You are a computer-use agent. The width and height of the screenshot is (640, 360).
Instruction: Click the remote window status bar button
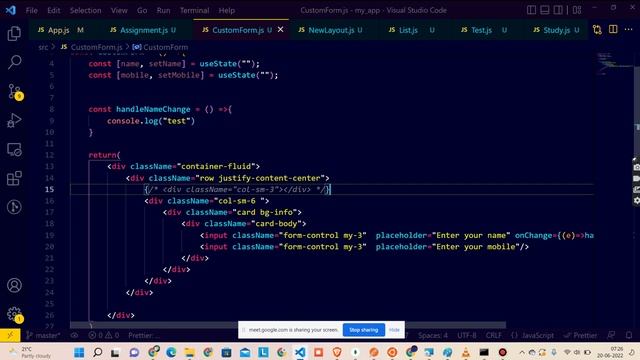[10, 336]
